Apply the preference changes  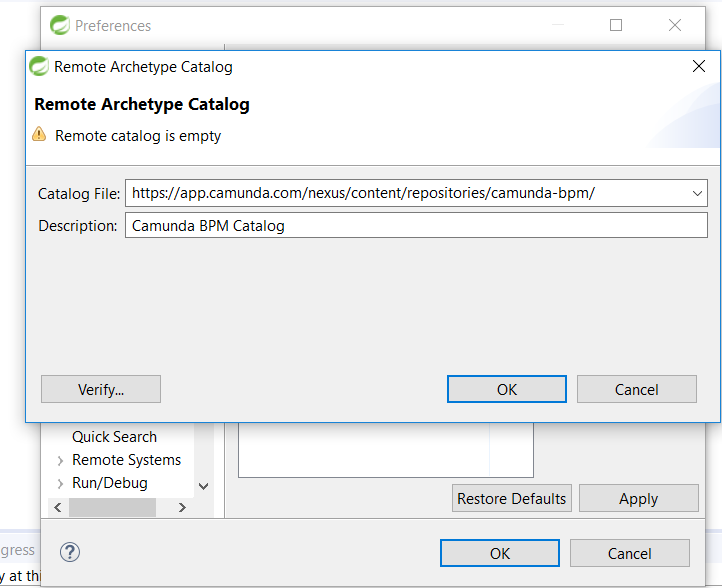[638, 498]
